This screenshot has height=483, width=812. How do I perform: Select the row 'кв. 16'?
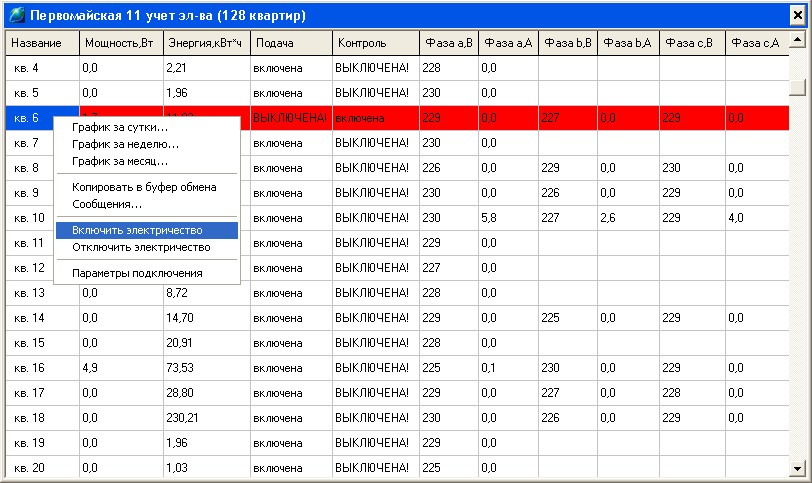pos(42,368)
